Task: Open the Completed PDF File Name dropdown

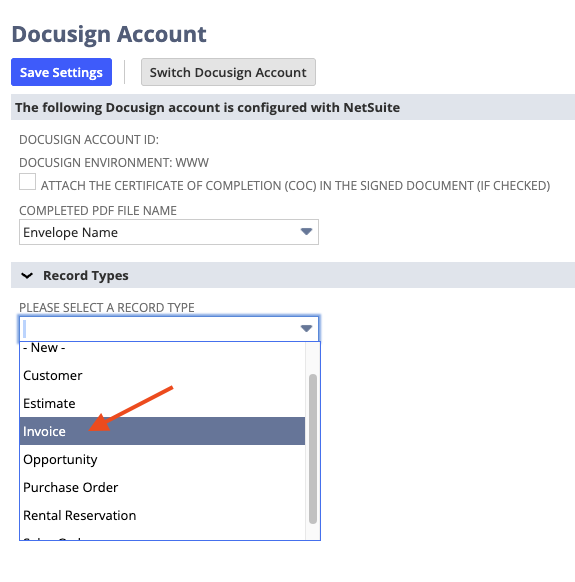Action: pos(169,232)
